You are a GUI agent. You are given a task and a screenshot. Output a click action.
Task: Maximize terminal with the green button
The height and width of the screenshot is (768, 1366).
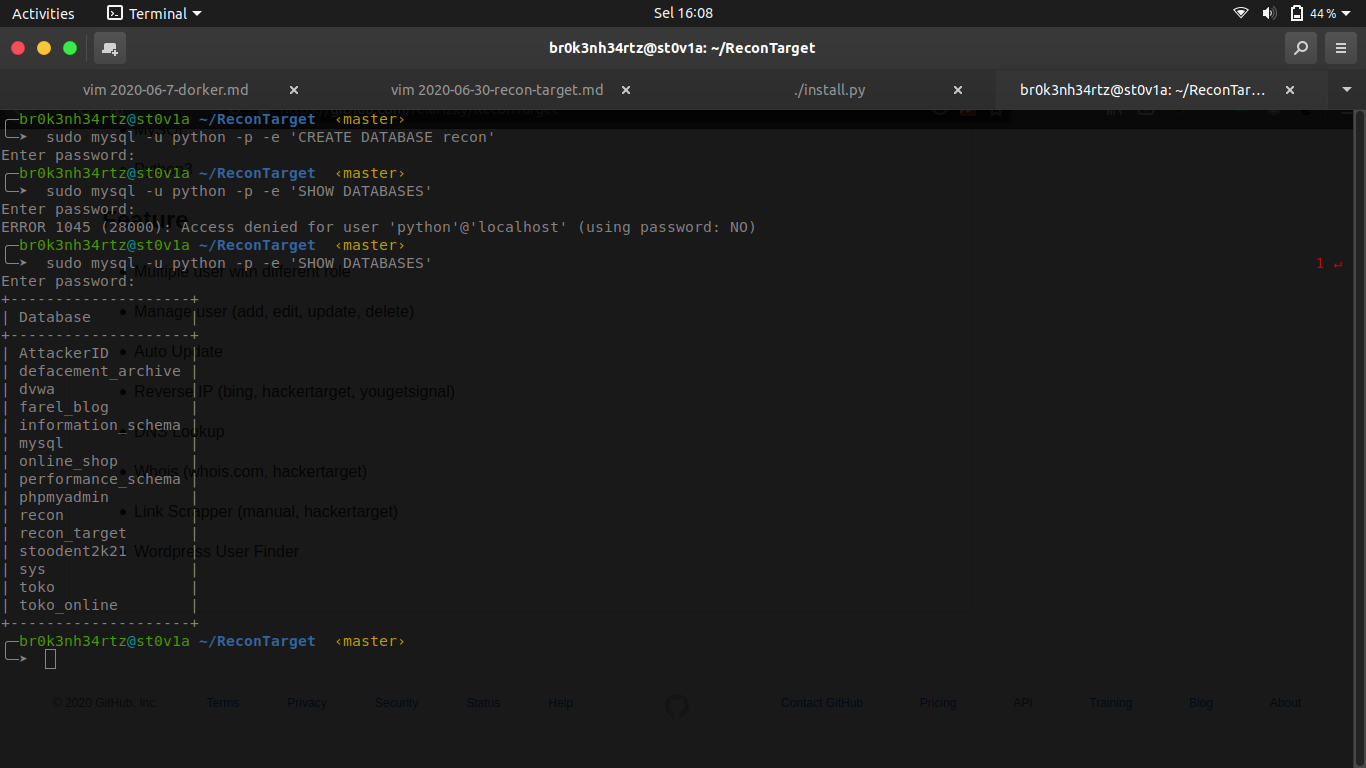(x=70, y=48)
